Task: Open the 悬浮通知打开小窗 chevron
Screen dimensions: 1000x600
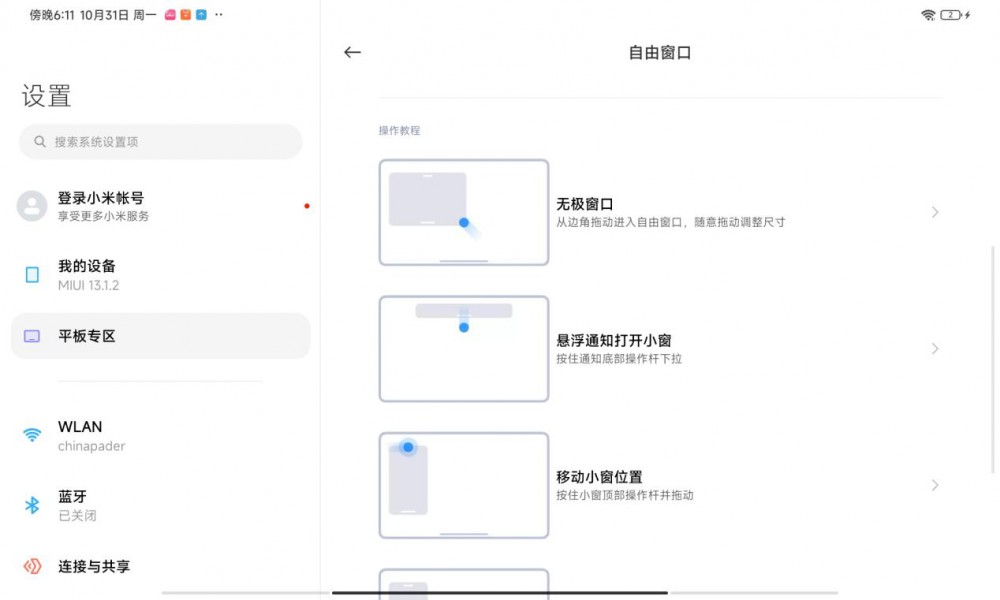Action: (x=935, y=348)
